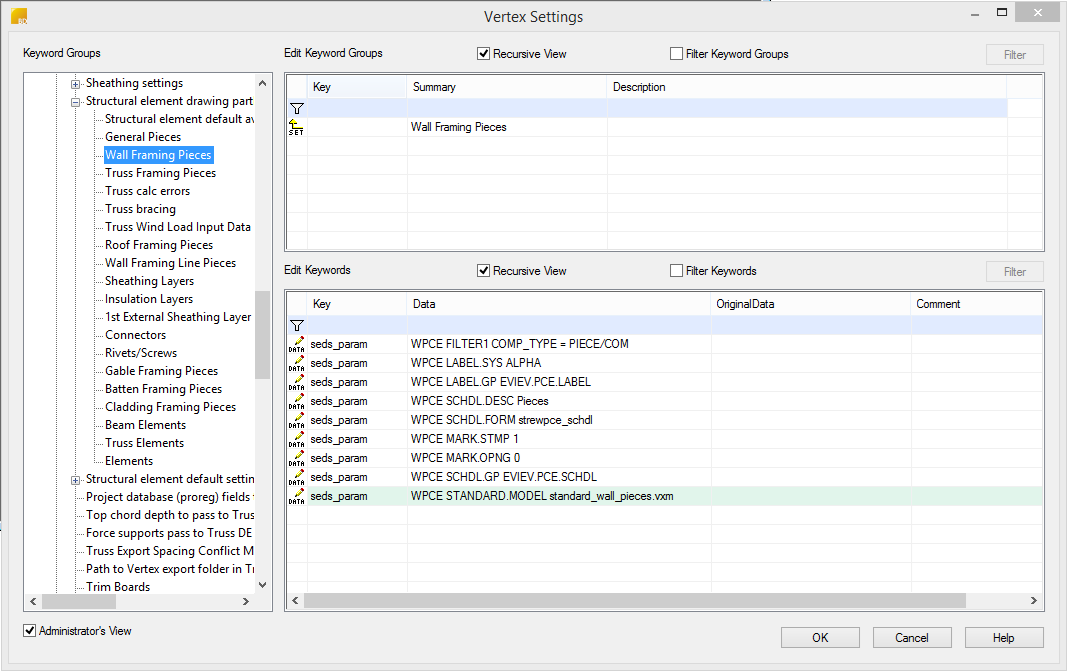This screenshot has width=1067, height=671.
Task: Click the SET icon beside Wall Framing Pieces row
Action: coord(296,127)
